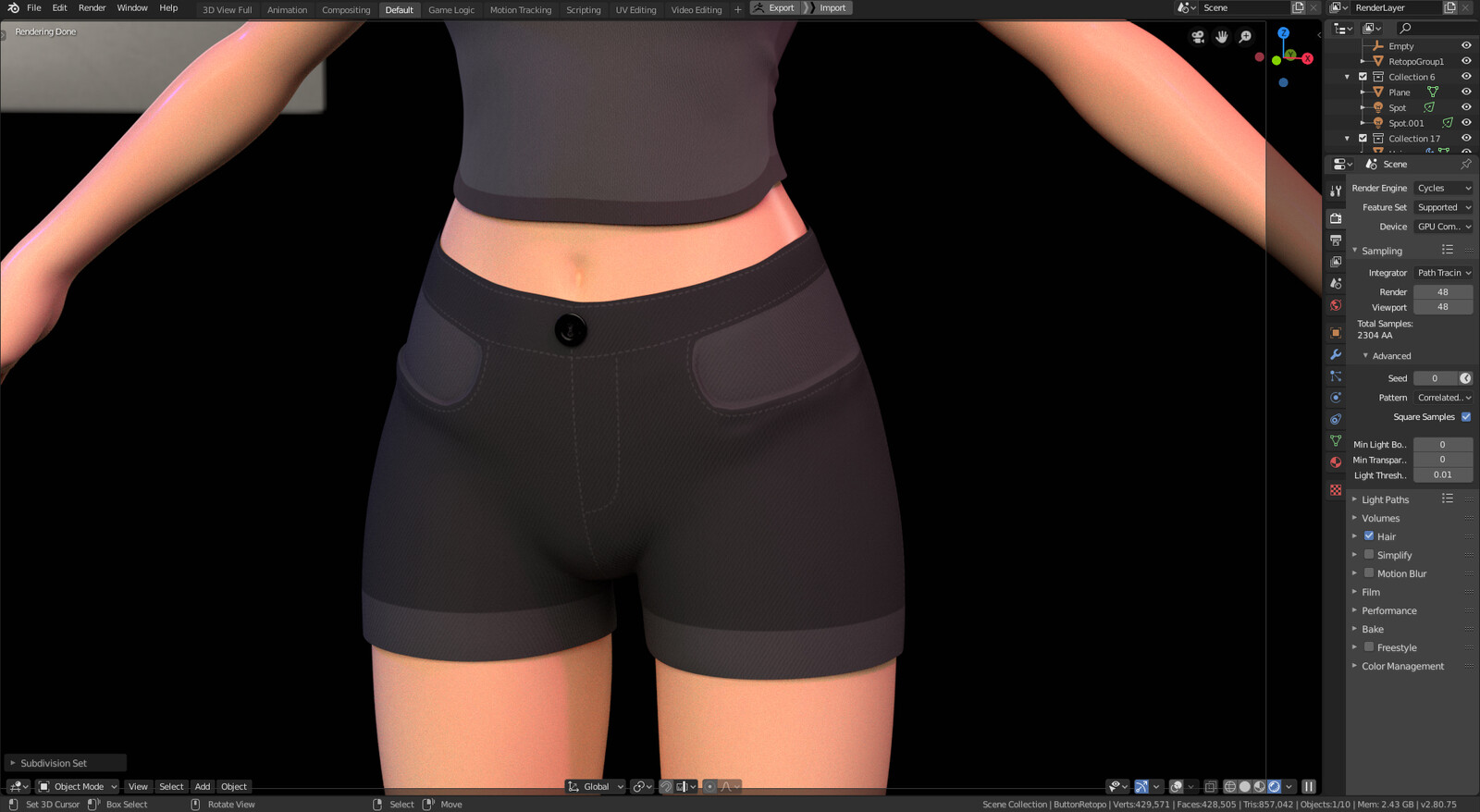Select wireframe viewport shading
The height and width of the screenshot is (812, 1480).
1230,787
